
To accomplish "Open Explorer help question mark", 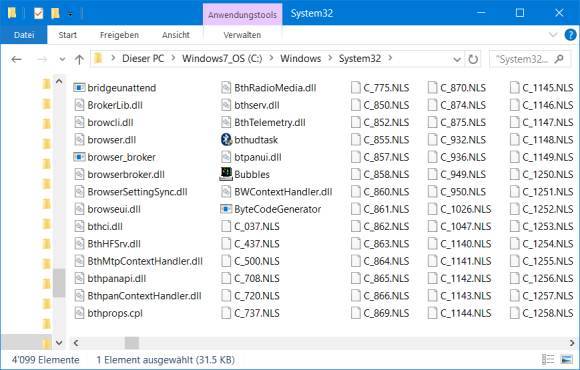I will pyautogui.click(x=570, y=35).
